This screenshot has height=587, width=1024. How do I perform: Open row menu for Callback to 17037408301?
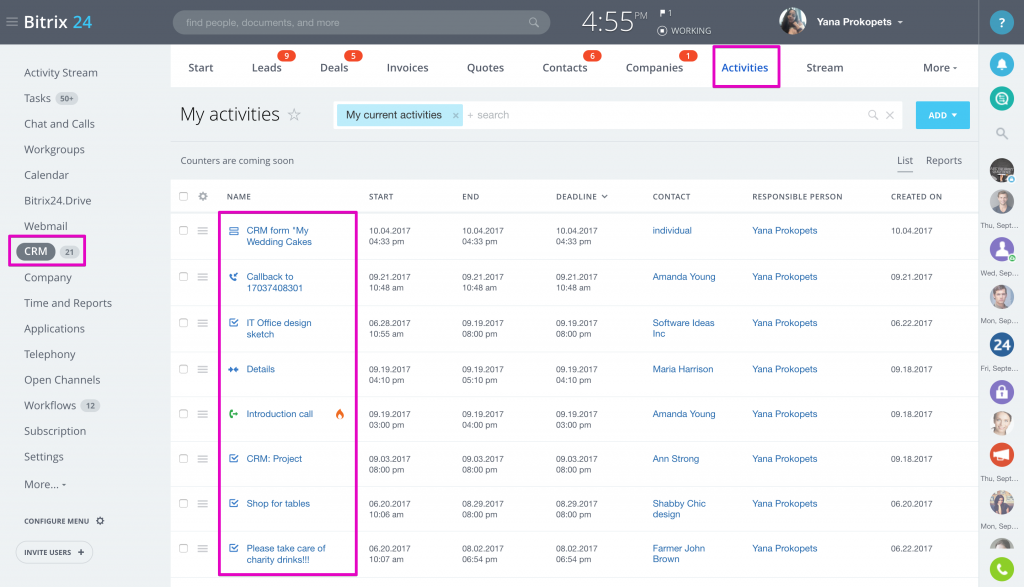[202, 277]
